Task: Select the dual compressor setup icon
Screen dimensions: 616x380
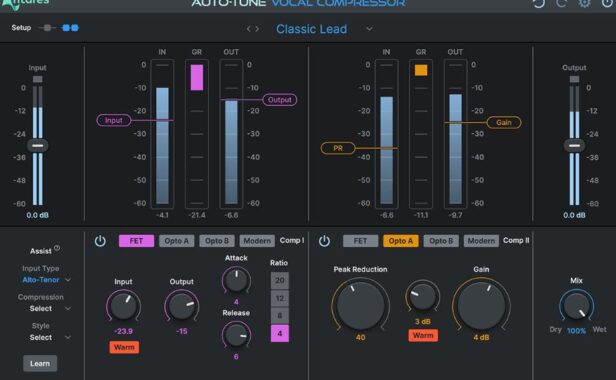Action: pos(71,28)
